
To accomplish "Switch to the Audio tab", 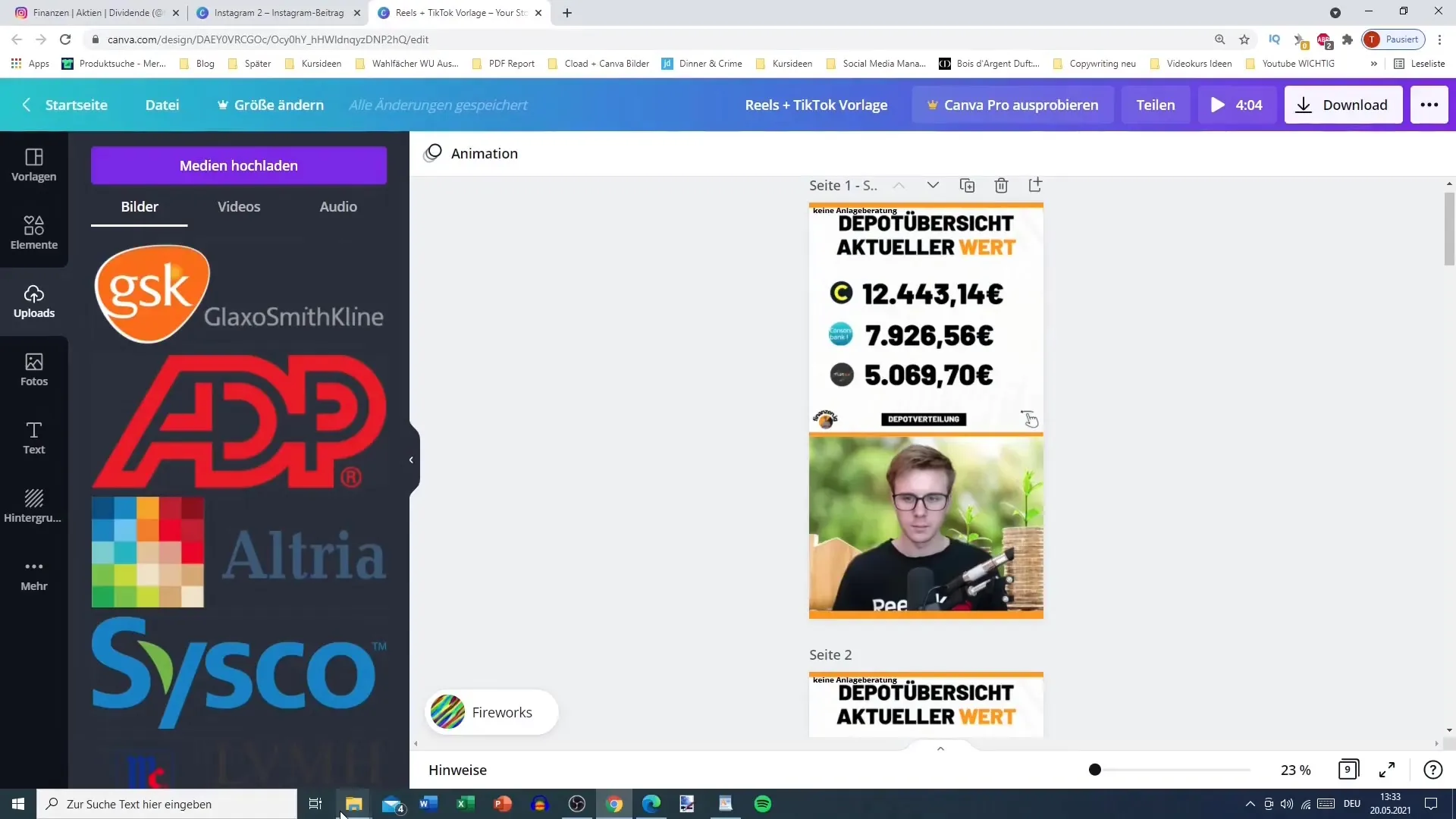I will (338, 206).
